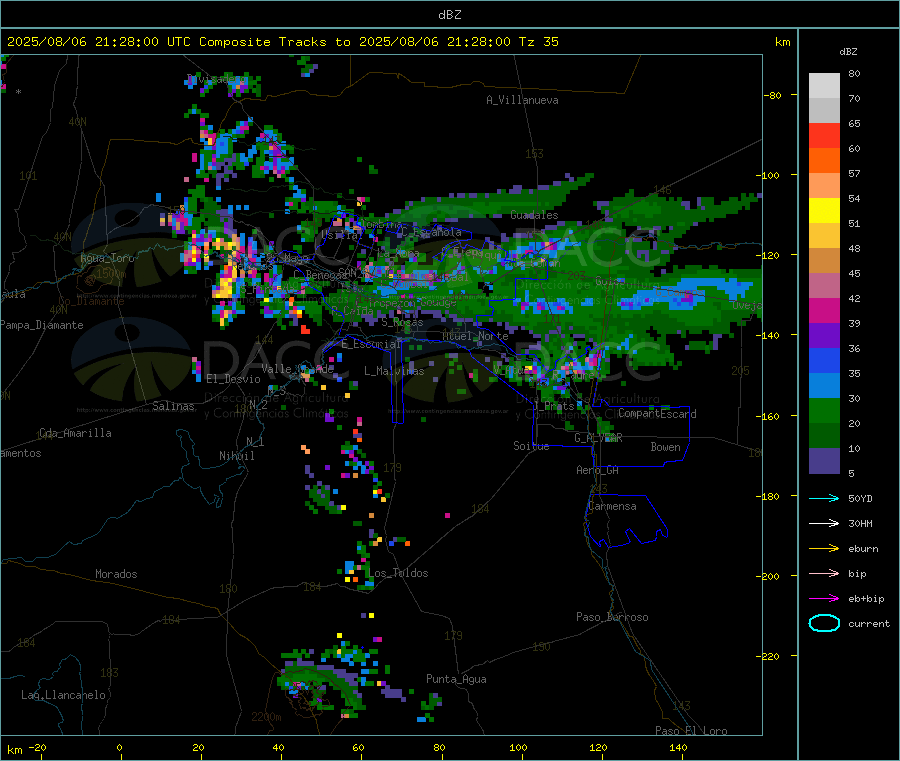The width and height of the screenshot is (900, 761).
Task: Click the J_Prats map label
Action: click(x=553, y=406)
